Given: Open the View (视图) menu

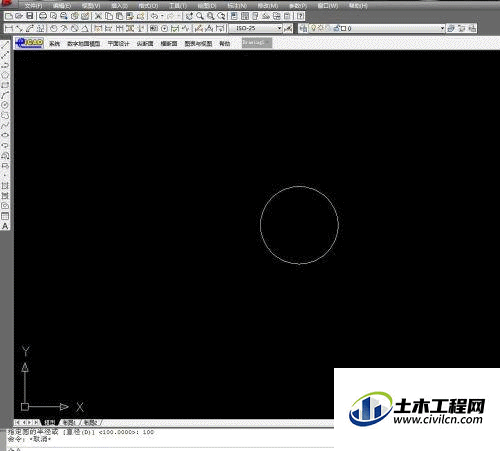Looking at the screenshot, I should 91,5.
